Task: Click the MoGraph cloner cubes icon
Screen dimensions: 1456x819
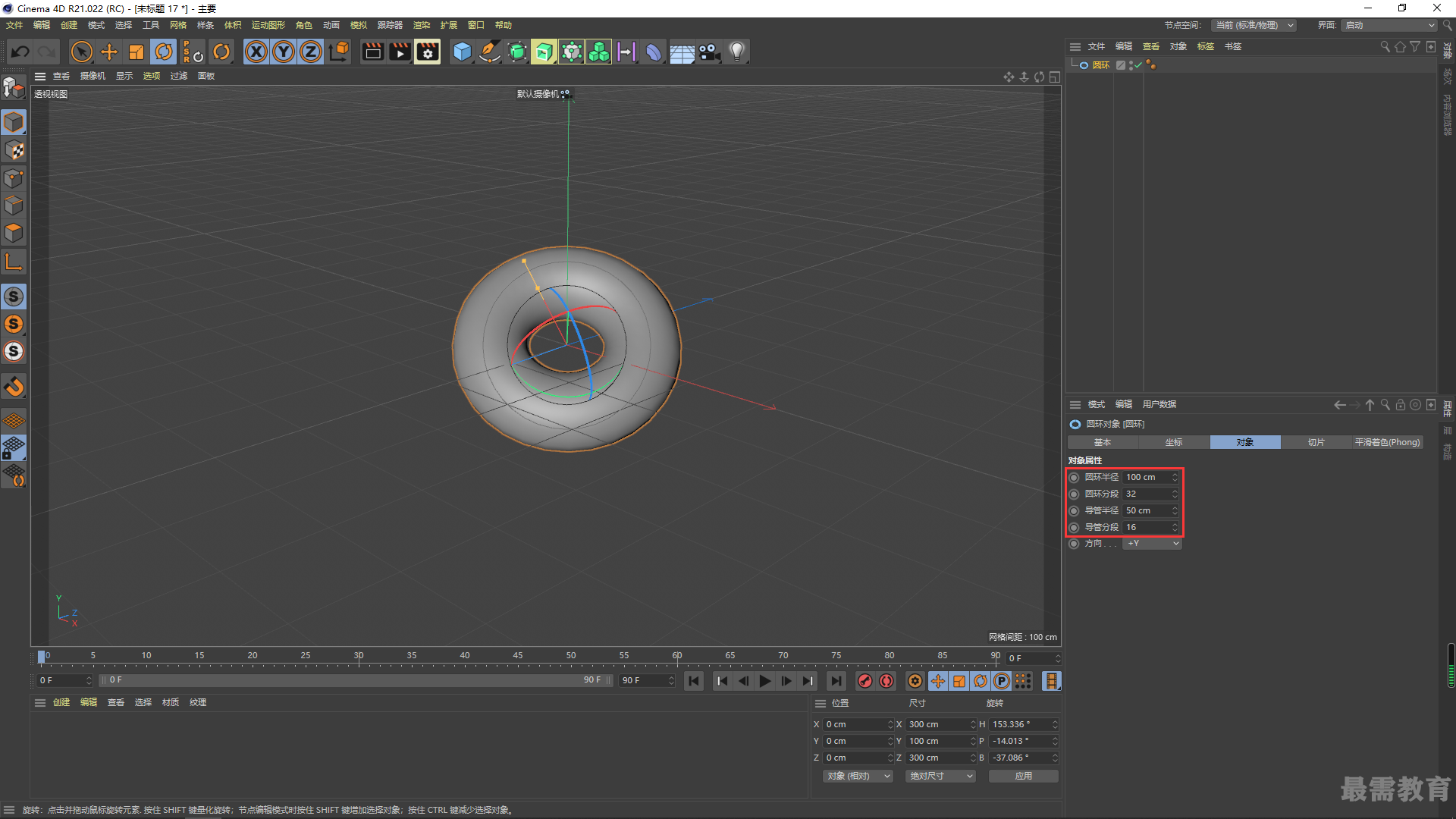Action: 599,52
